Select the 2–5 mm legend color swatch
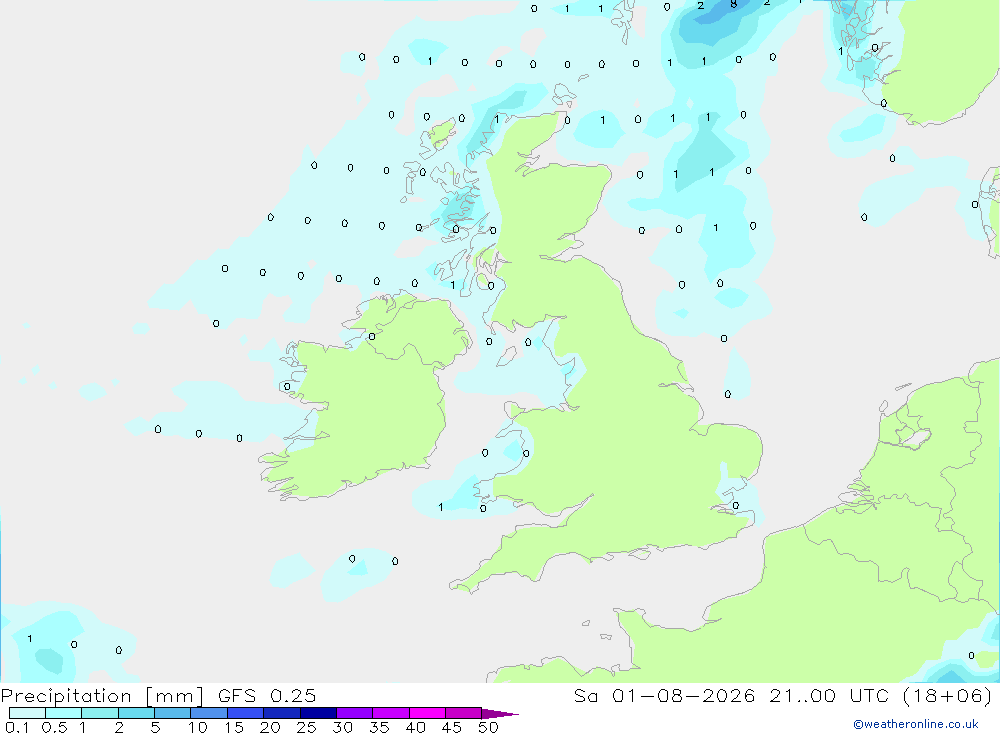Viewport: 1000px width, 733px height. pos(136,713)
